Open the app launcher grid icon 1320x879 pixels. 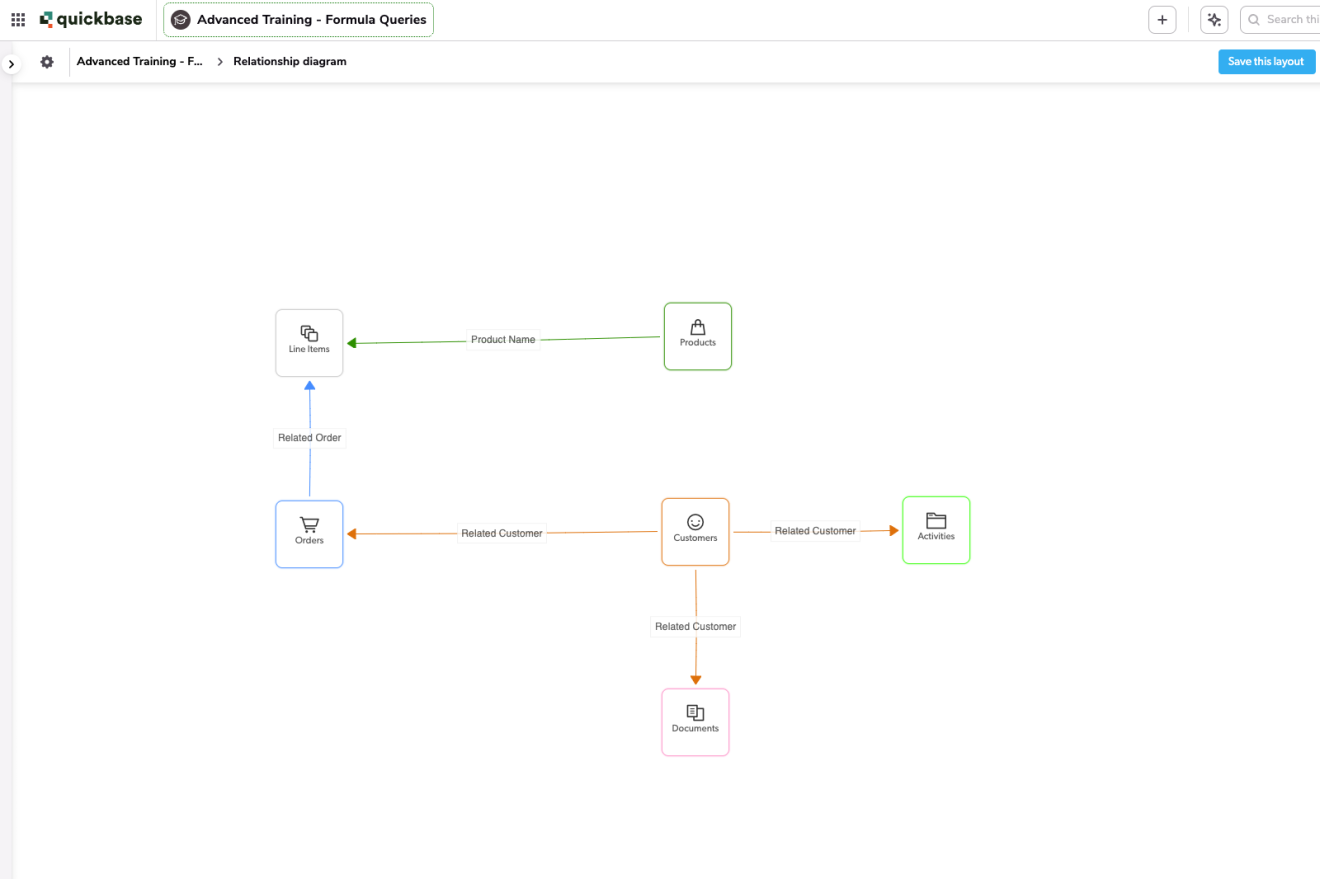click(x=18, y=19)
